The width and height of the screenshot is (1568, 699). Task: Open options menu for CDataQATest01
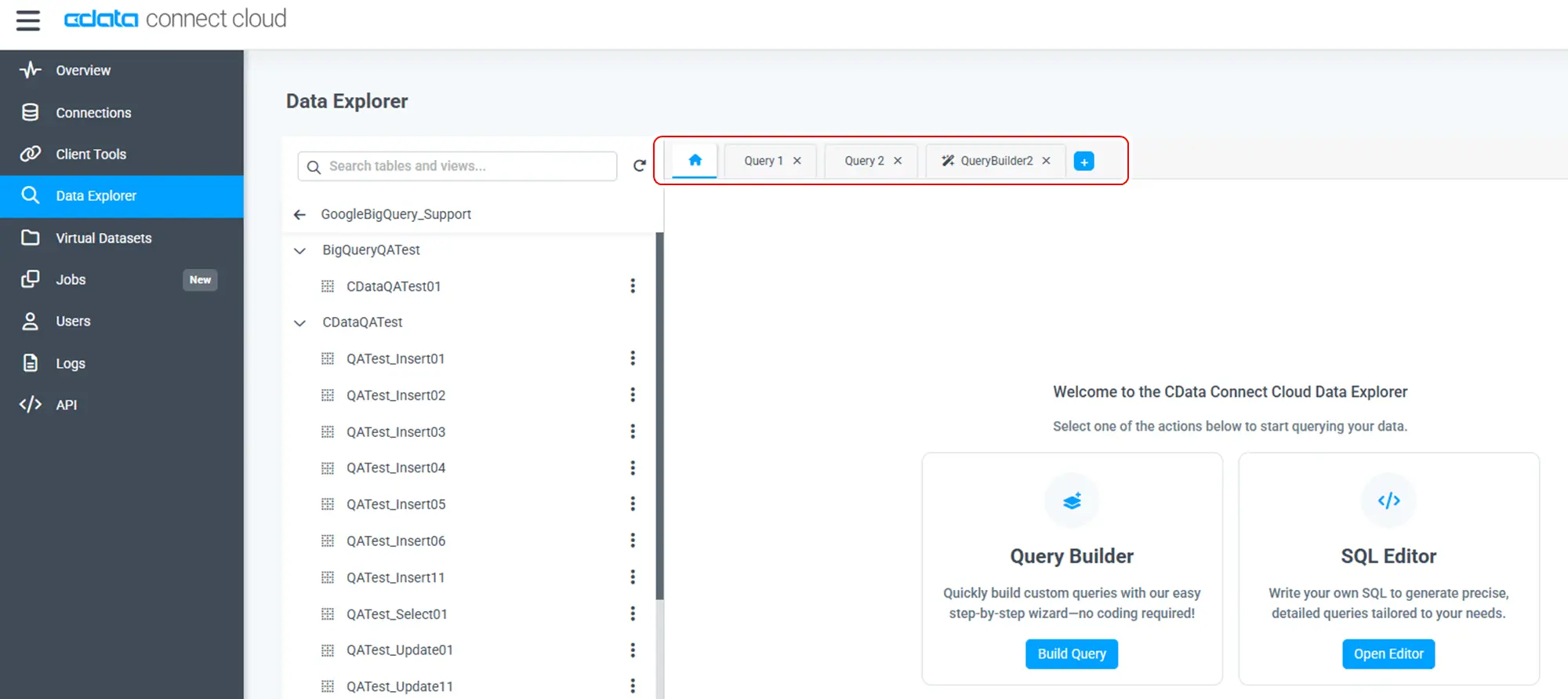633,286
